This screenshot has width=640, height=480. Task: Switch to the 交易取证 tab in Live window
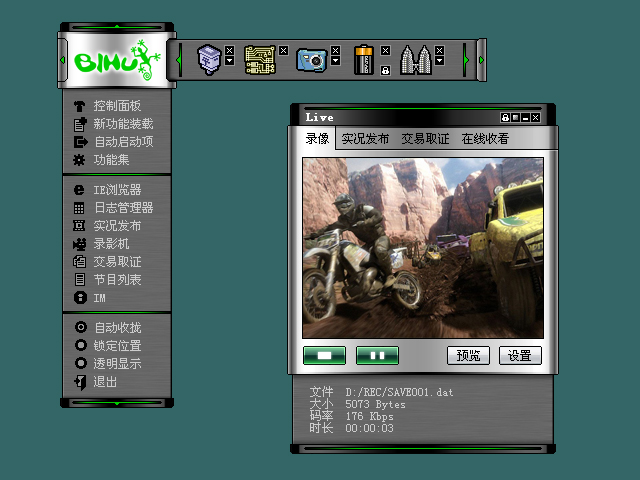[425, 139]
